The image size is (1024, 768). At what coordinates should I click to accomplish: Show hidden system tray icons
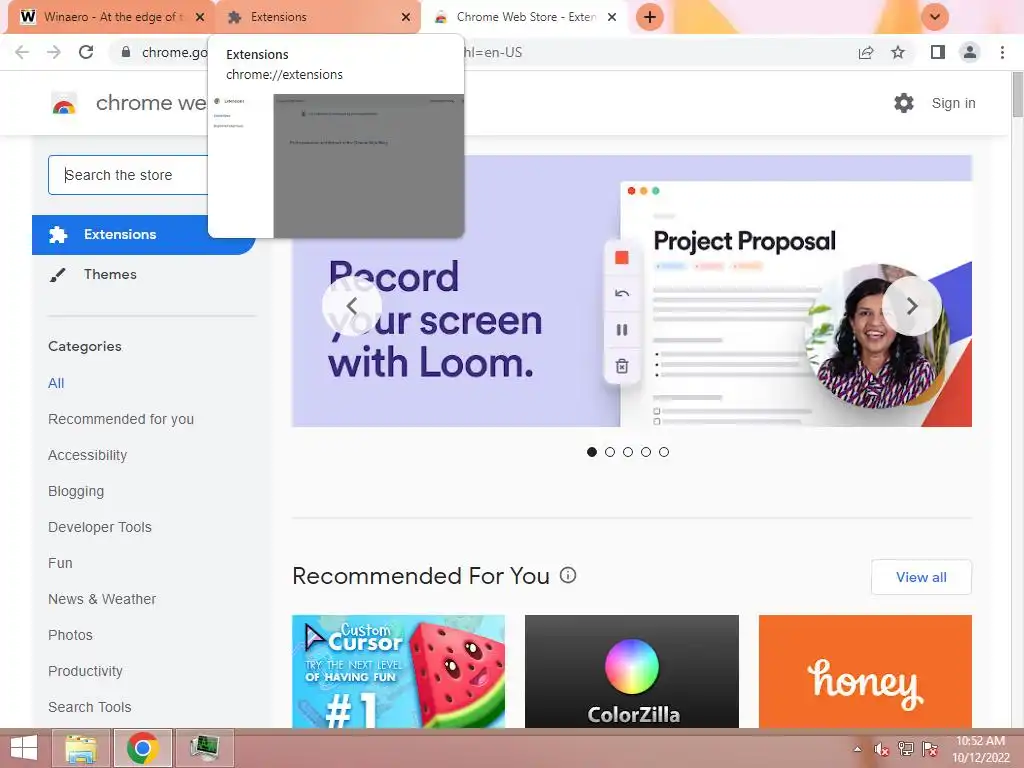pos(857,749)
